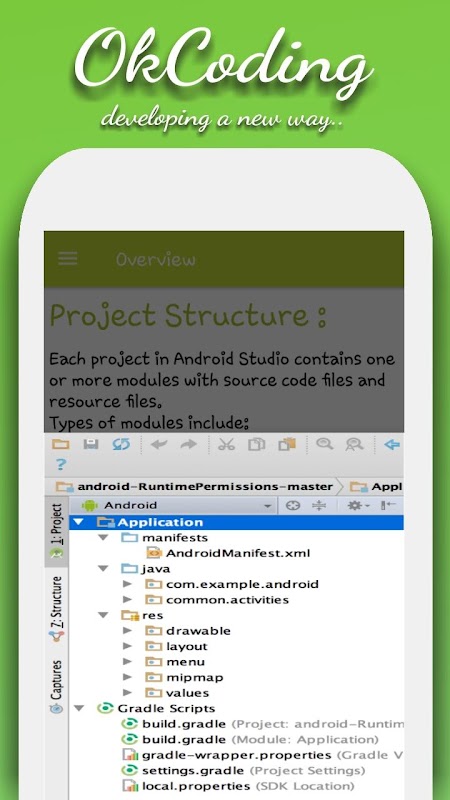Select the values folder label
Image resolution: width=450 pixels, height=800 pixels.
(187, 693)
